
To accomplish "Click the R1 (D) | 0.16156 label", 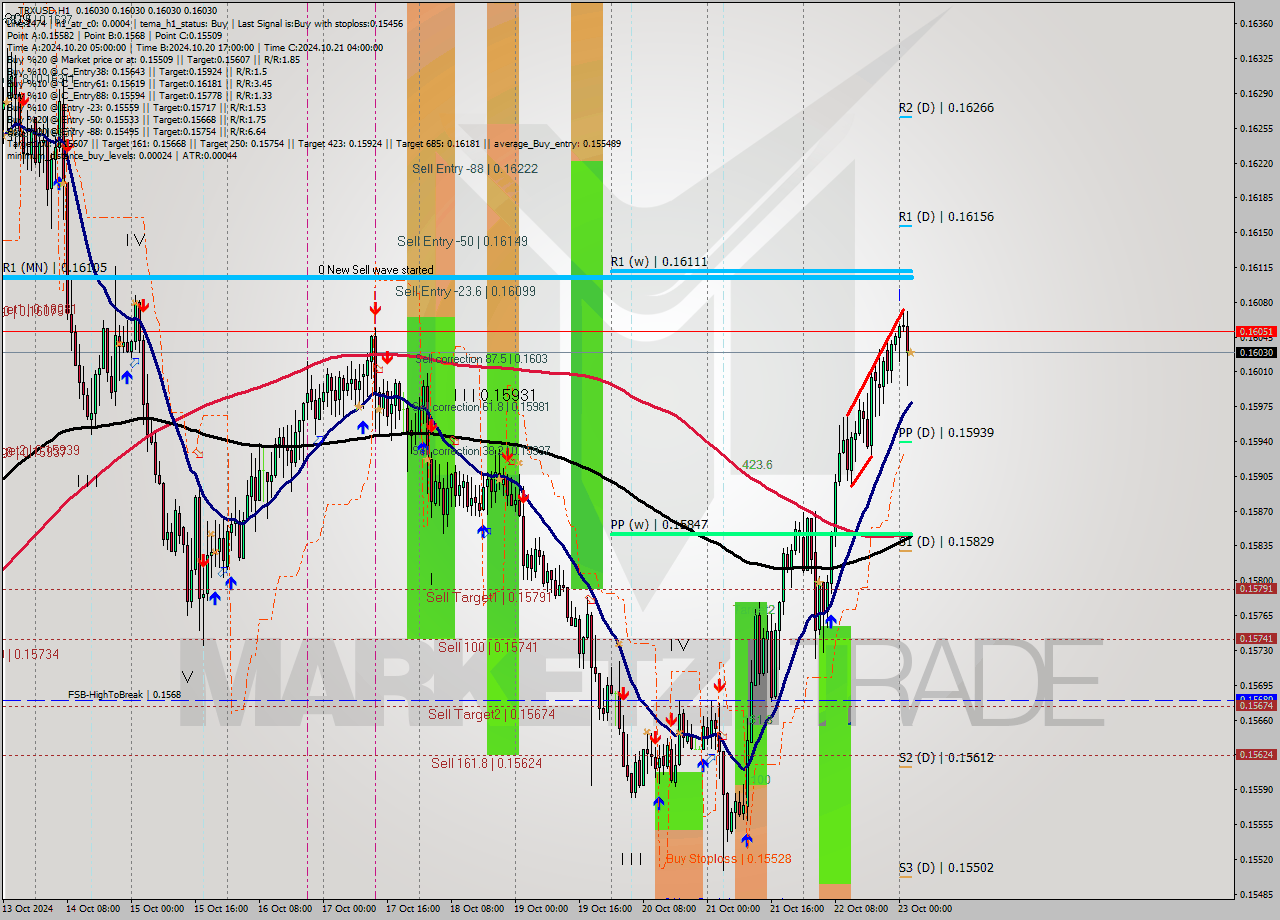I will pyautogui.click(x=945, y=217).
